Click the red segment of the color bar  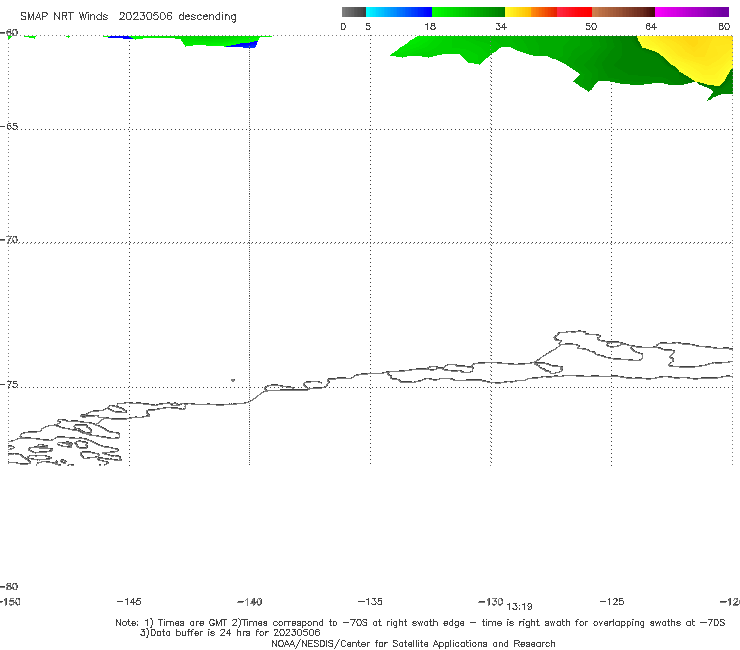pos(574,12)
